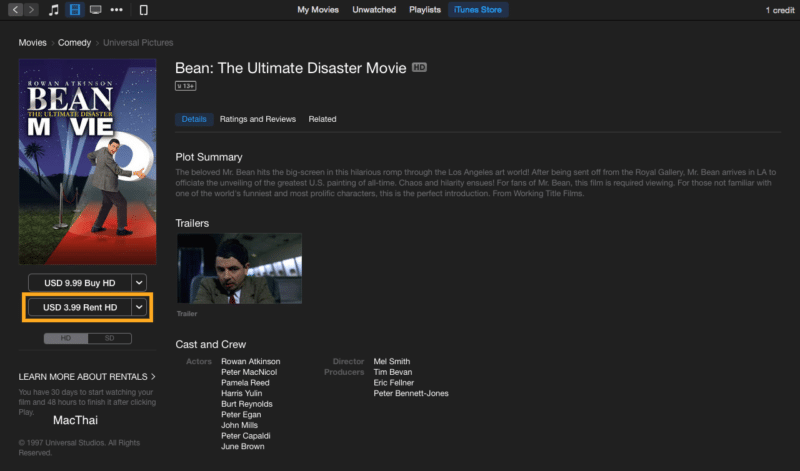Click the 'Trailer' caption under the thumbnail

pos(187,314)
